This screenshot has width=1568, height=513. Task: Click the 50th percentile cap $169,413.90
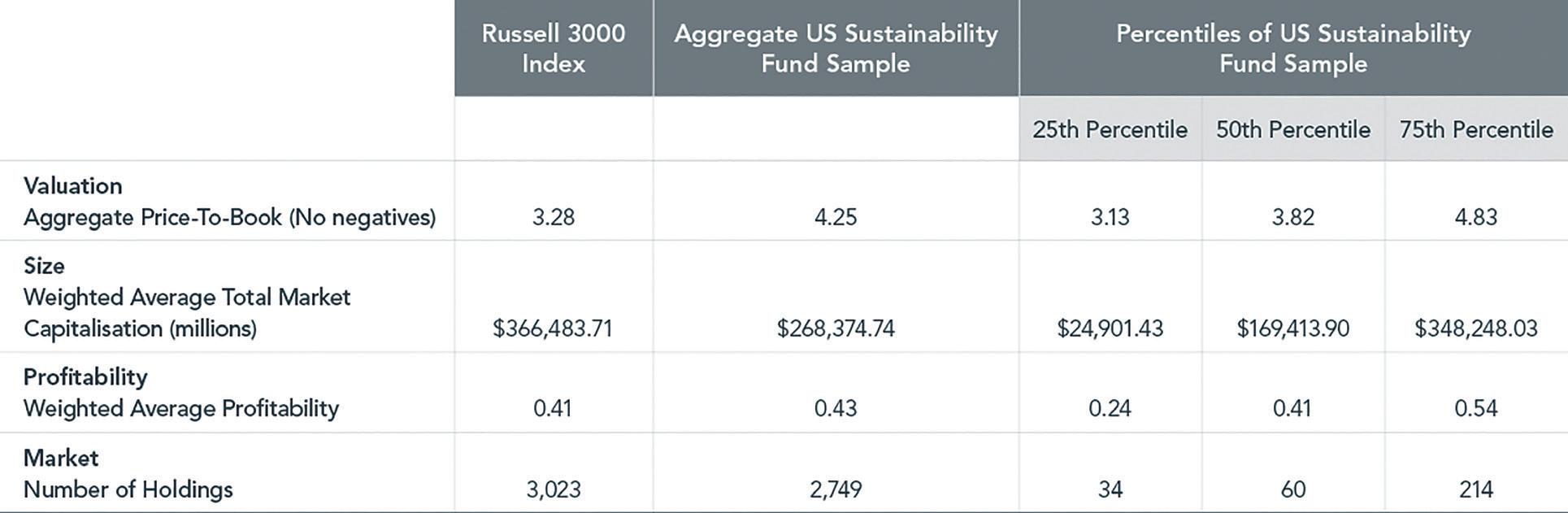pos(1292,328)
